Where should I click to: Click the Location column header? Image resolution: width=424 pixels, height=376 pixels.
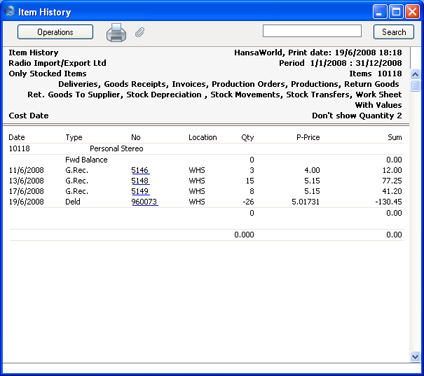203,137
